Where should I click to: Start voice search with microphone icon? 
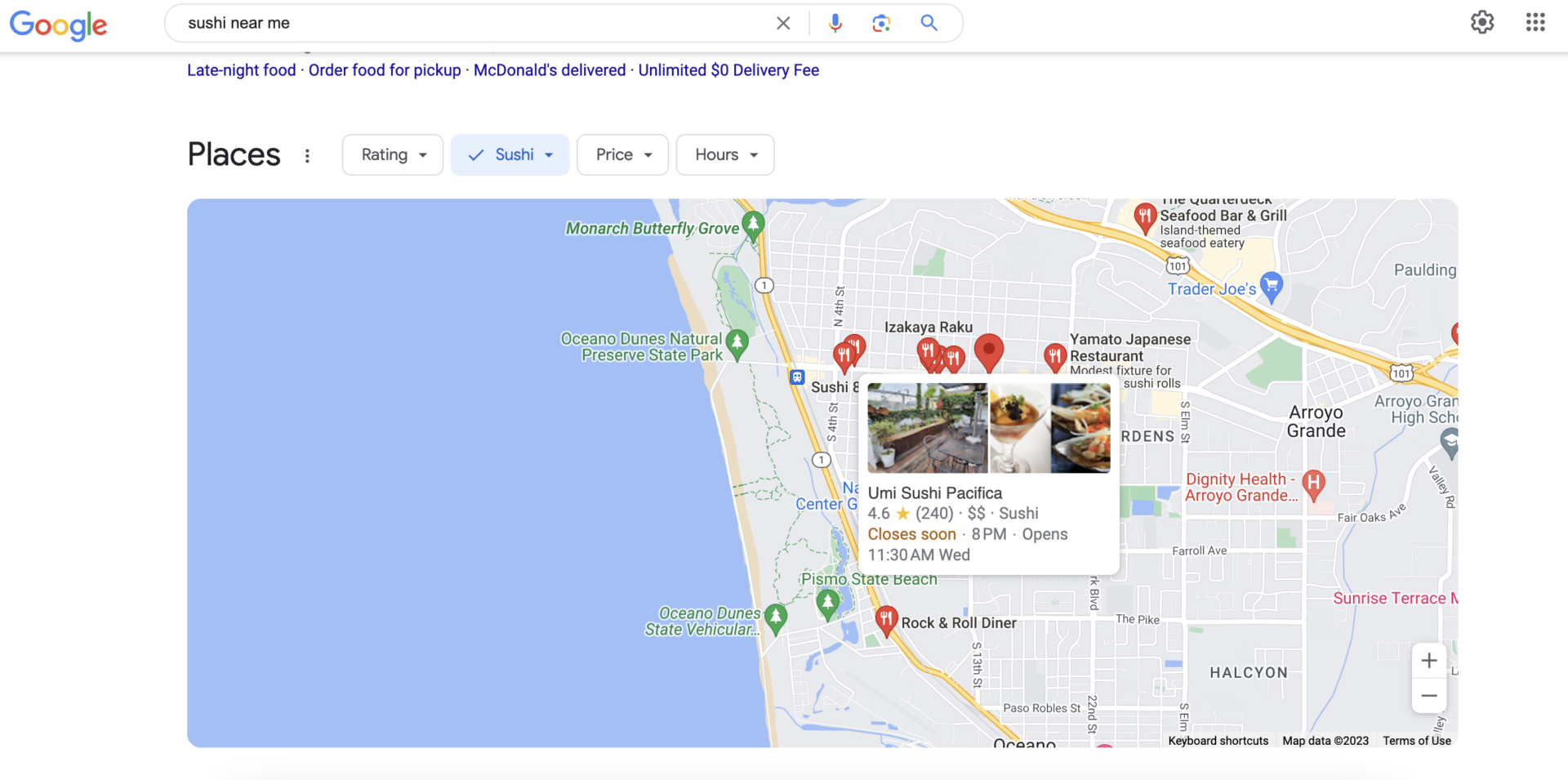click(x=835, y=23)
